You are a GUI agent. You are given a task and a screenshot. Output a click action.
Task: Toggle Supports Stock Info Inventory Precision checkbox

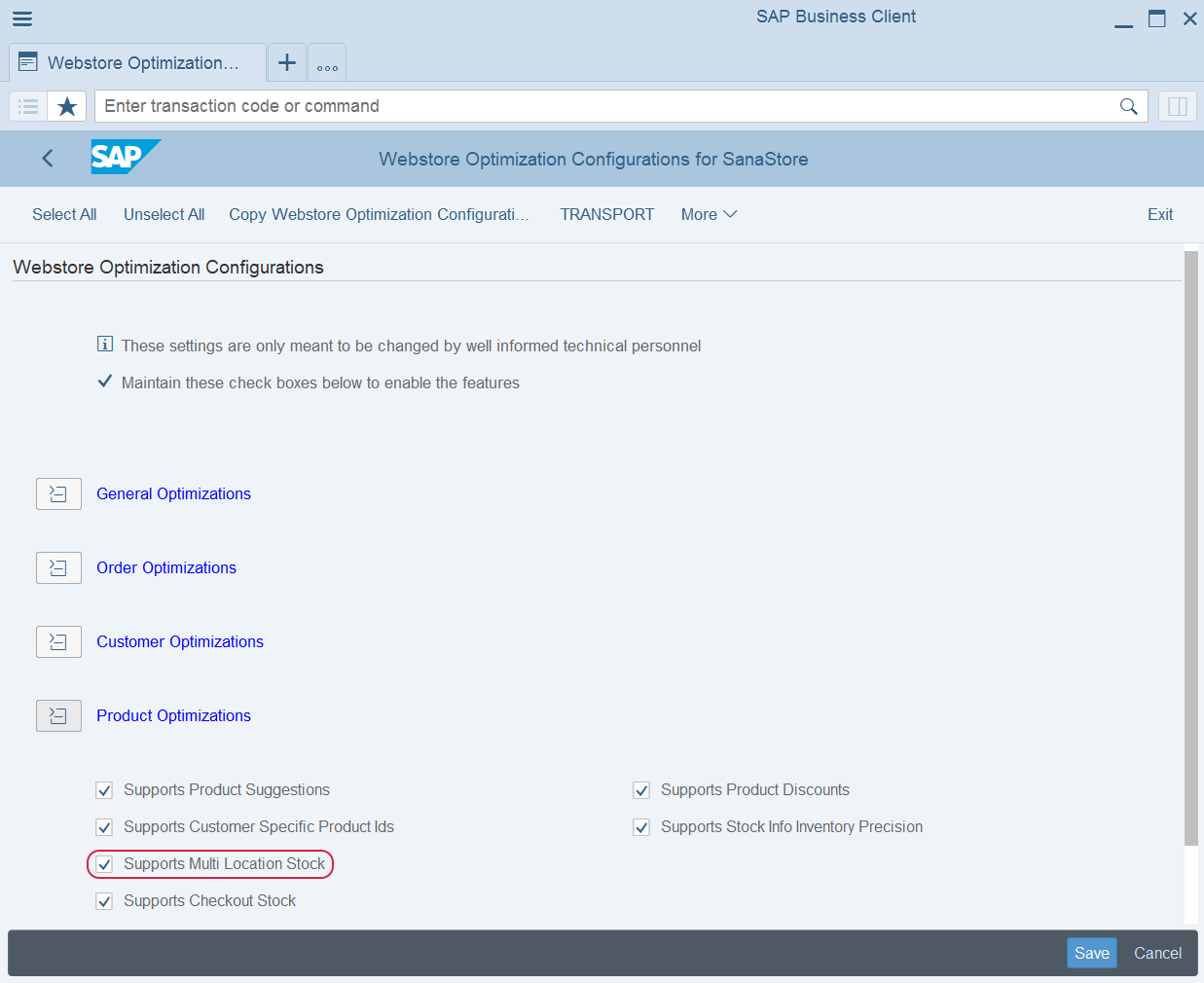click(x=641, y=827)
